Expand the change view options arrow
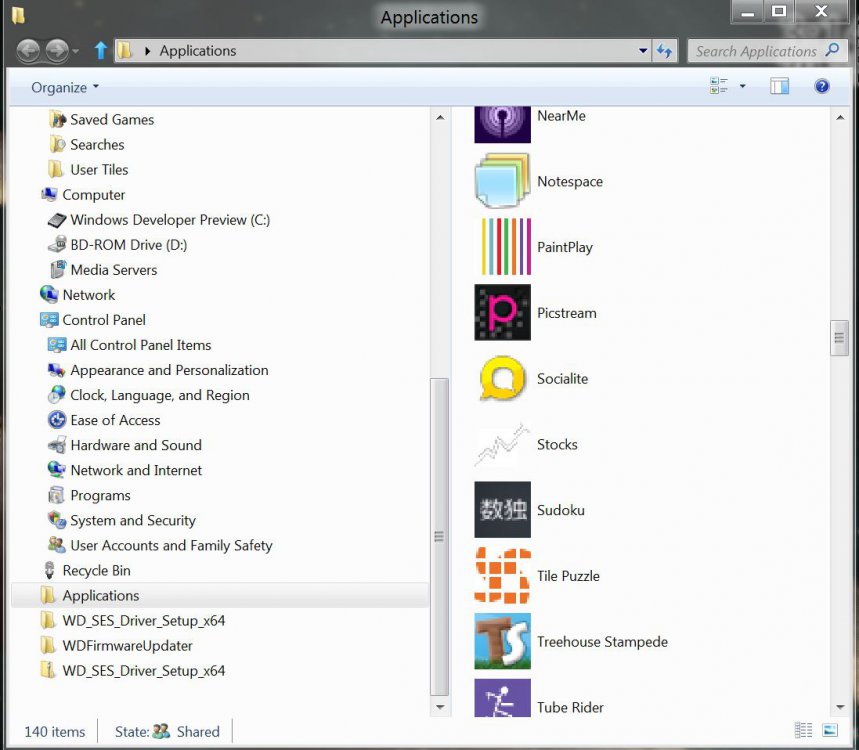Viewport: 859px width, 750px height. click(742, 87)
